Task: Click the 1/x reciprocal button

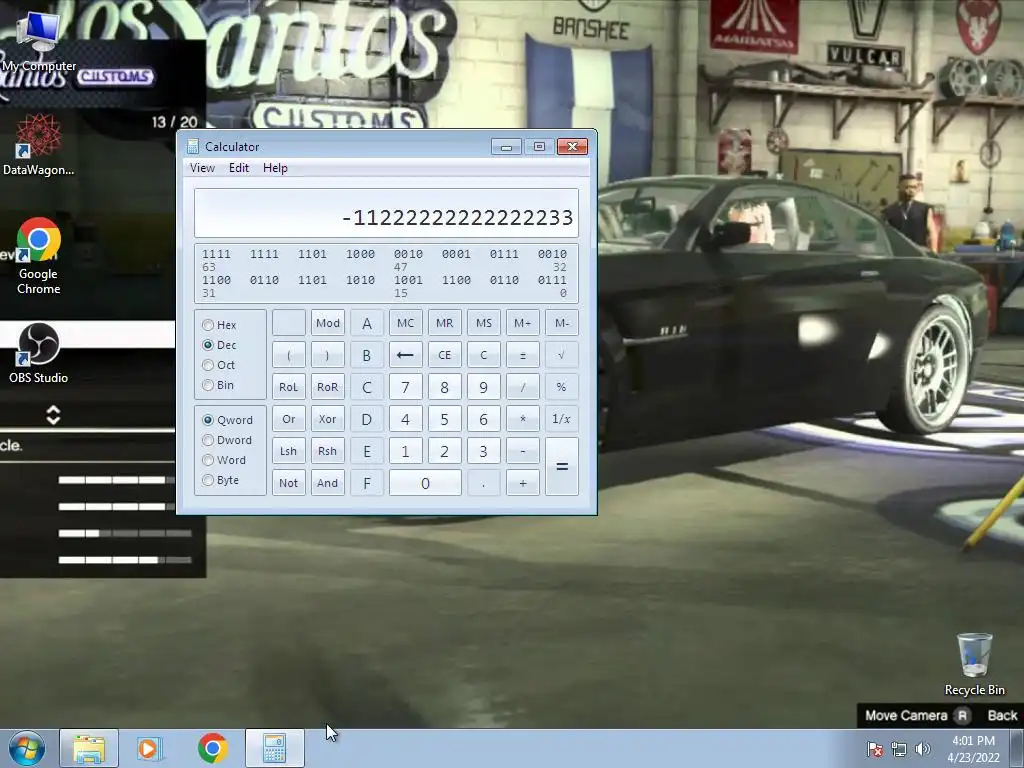Action: tap(562, 419)
